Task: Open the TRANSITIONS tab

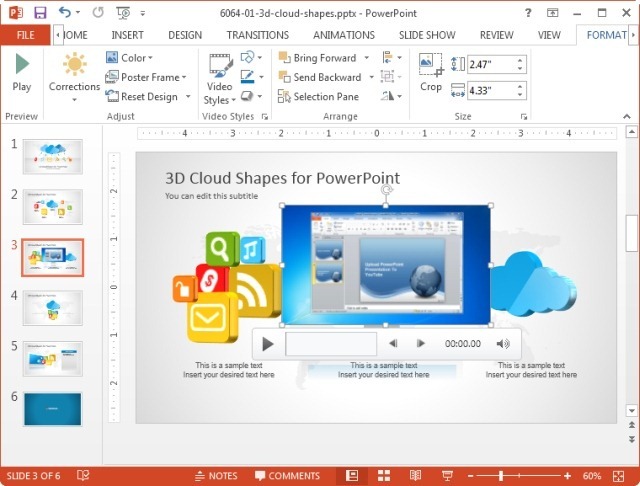Action: (258, 35)
